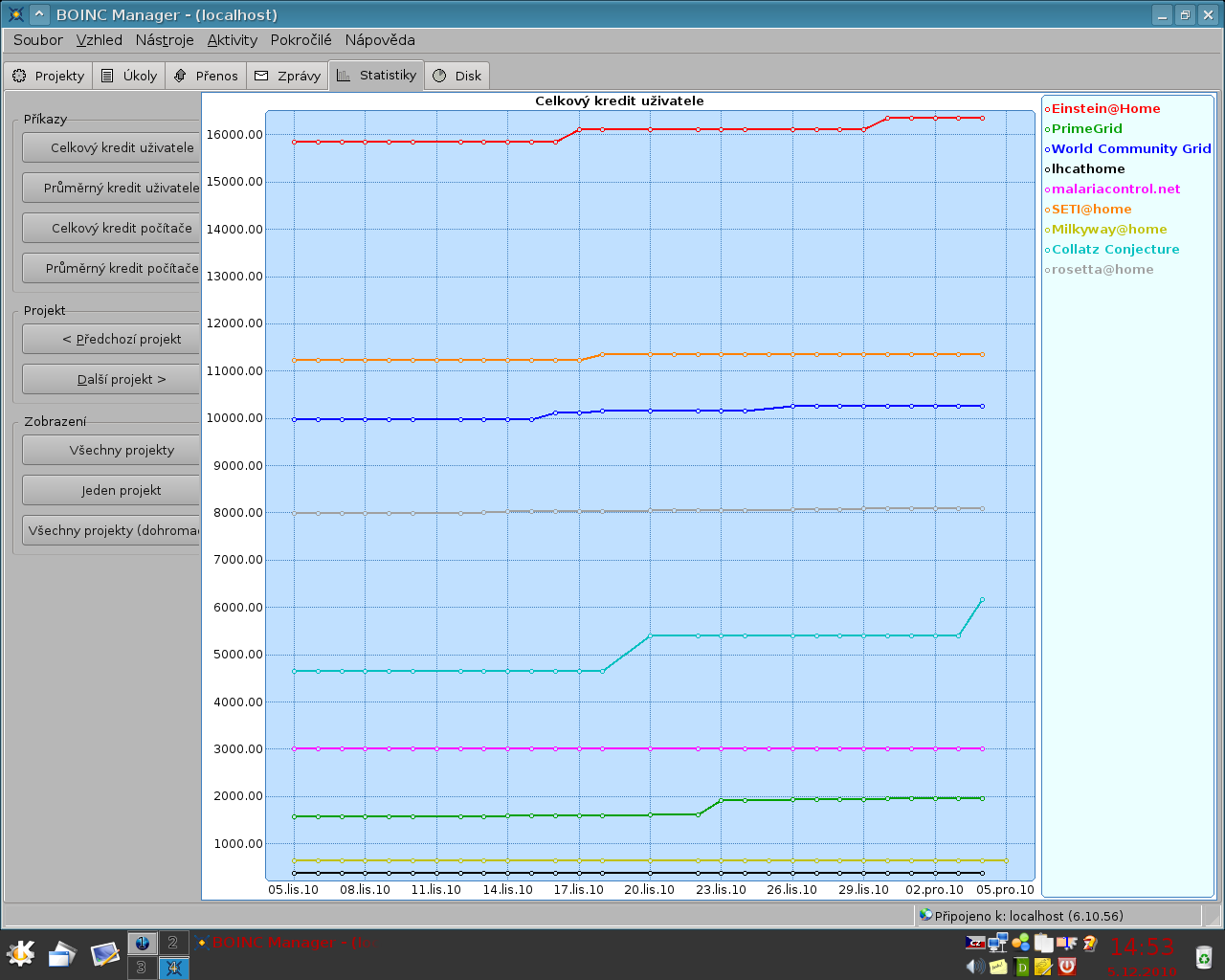Show Průměrný kredit uživatele chart

tap(111, 188)
